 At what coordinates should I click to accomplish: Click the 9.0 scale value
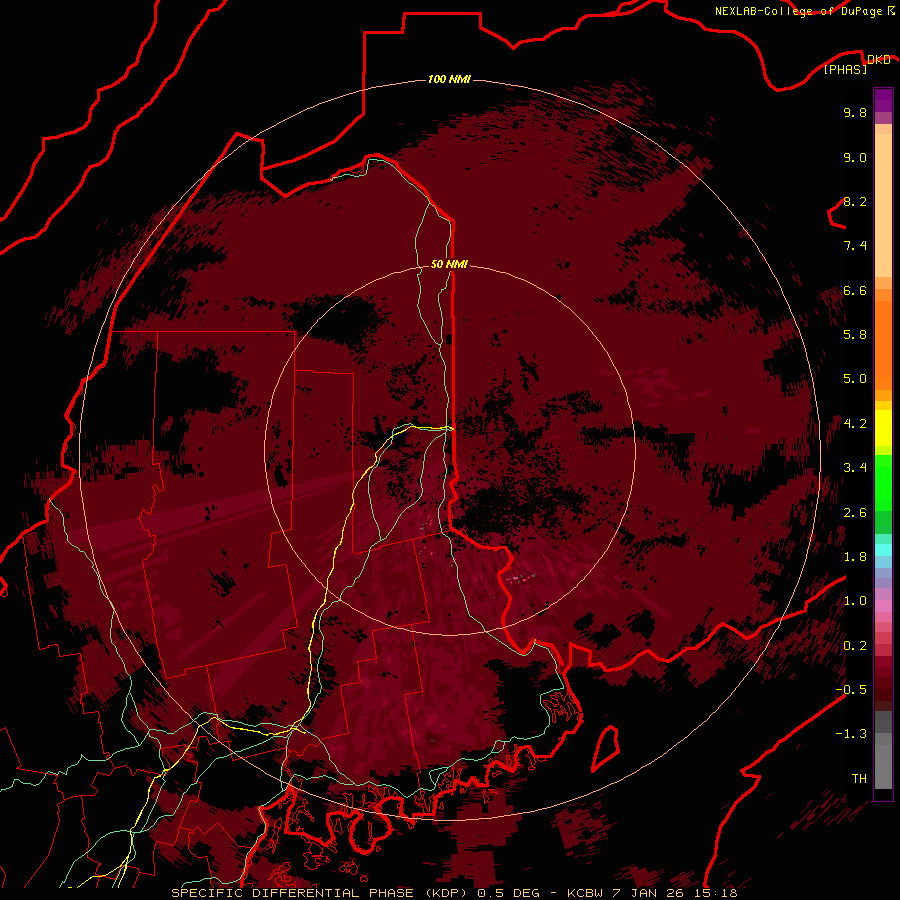[855, 157]
